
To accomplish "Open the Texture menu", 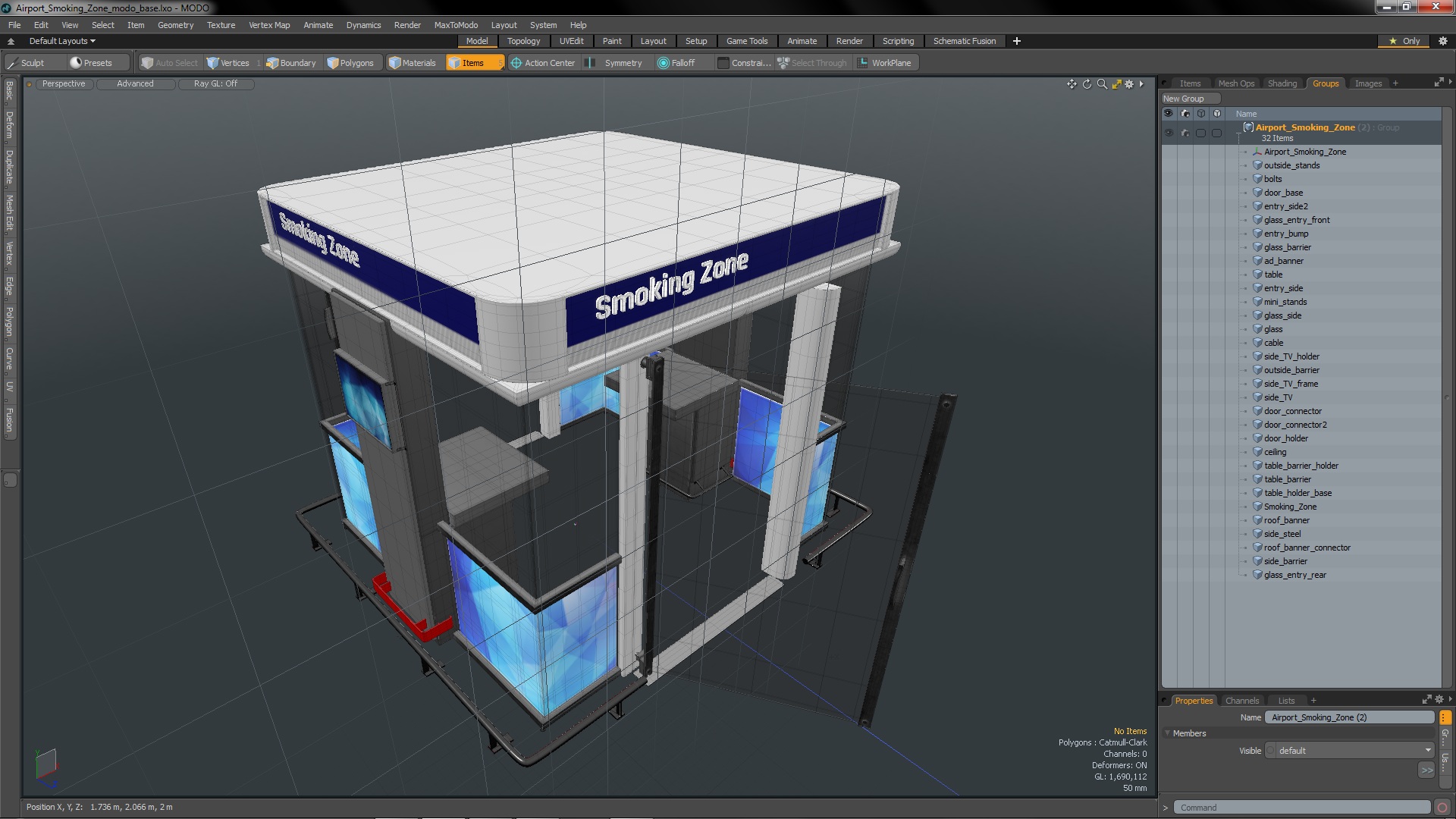I will pyautogui.click(x=221, y=25).
